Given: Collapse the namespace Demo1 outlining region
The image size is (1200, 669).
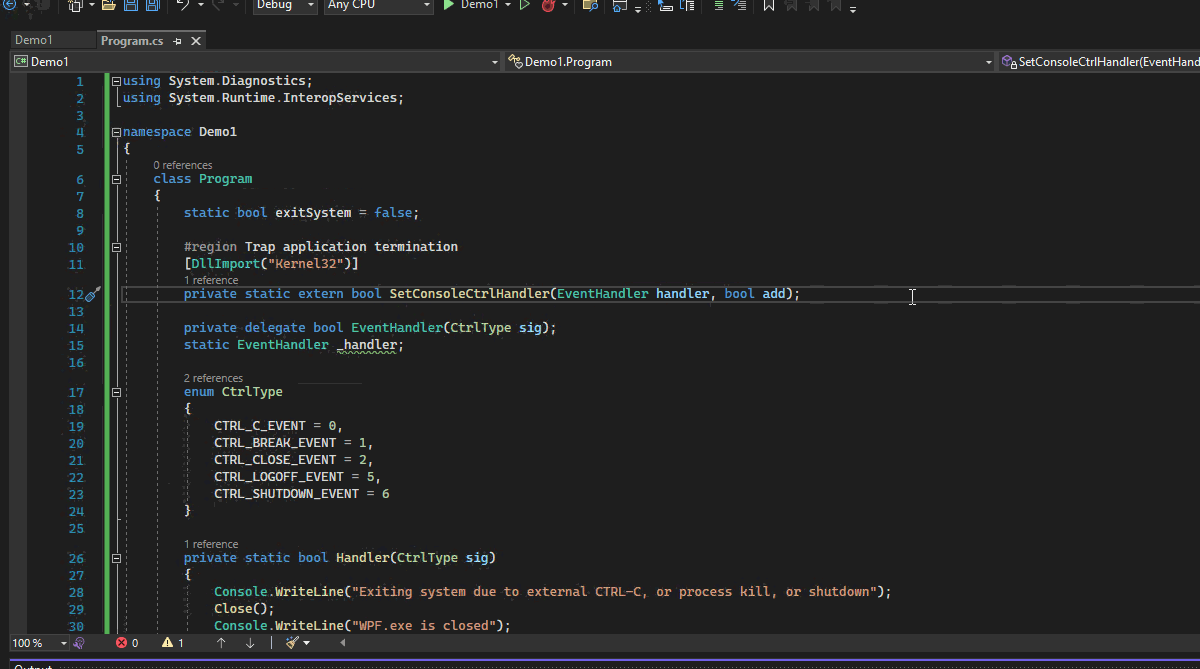Looking at the screenshot, I should [117, 132].
